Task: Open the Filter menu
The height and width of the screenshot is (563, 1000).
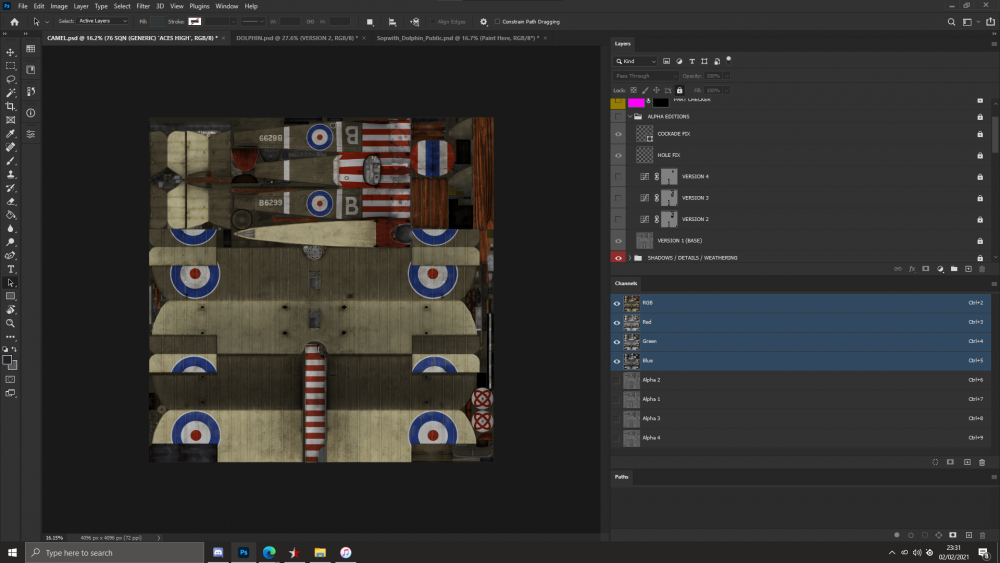Action: coord(143,6)
